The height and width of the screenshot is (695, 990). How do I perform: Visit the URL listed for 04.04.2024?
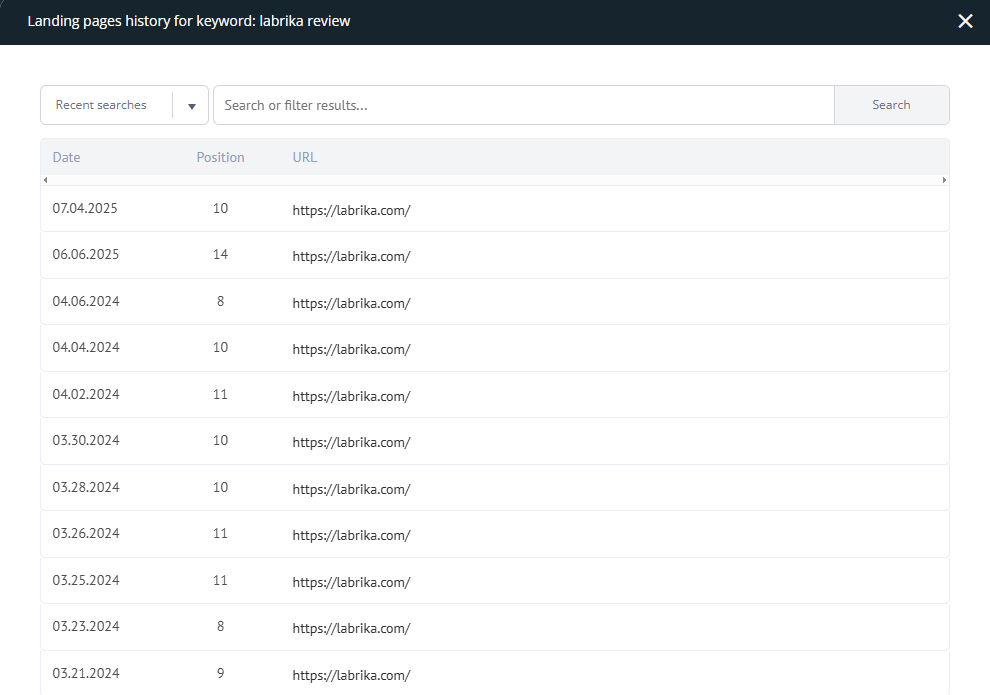pyautogui.click(x=351, y=349)
